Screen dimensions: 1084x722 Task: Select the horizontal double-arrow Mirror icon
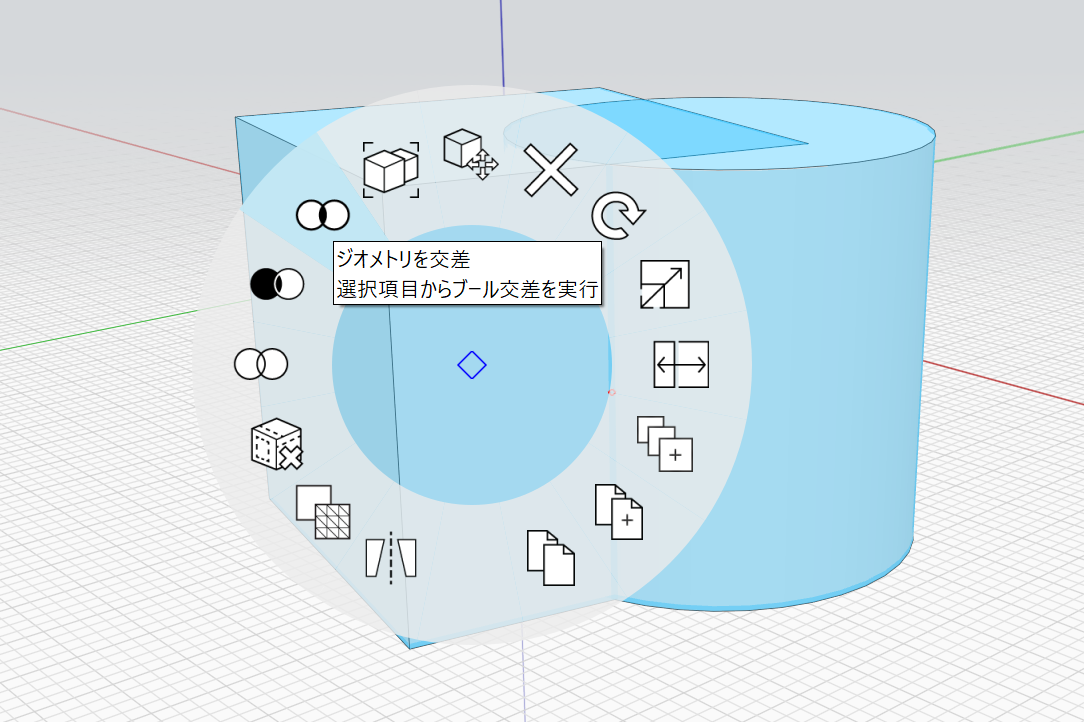pyautogui.click(x=681, y=364)
